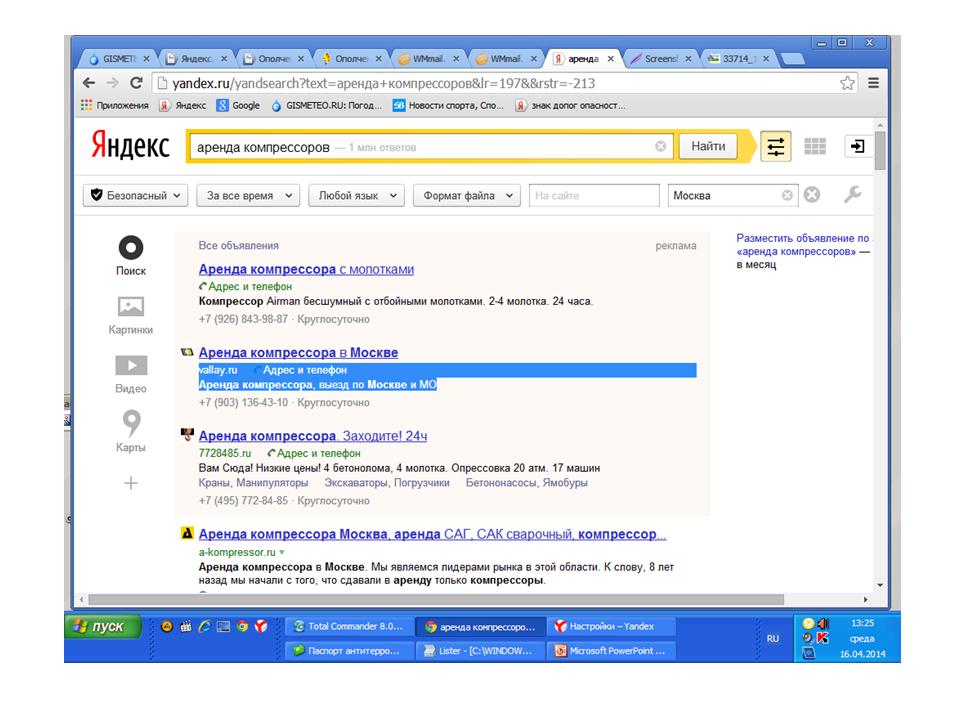Click the 7728485.ru site link
This screenshot has width=960, height=720.
[x=225, y=453]
